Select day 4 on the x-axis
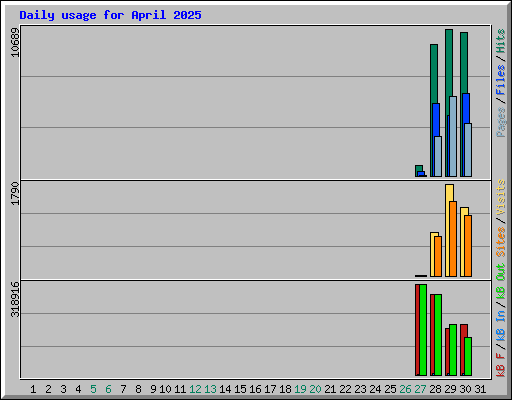 pos(78,389)
